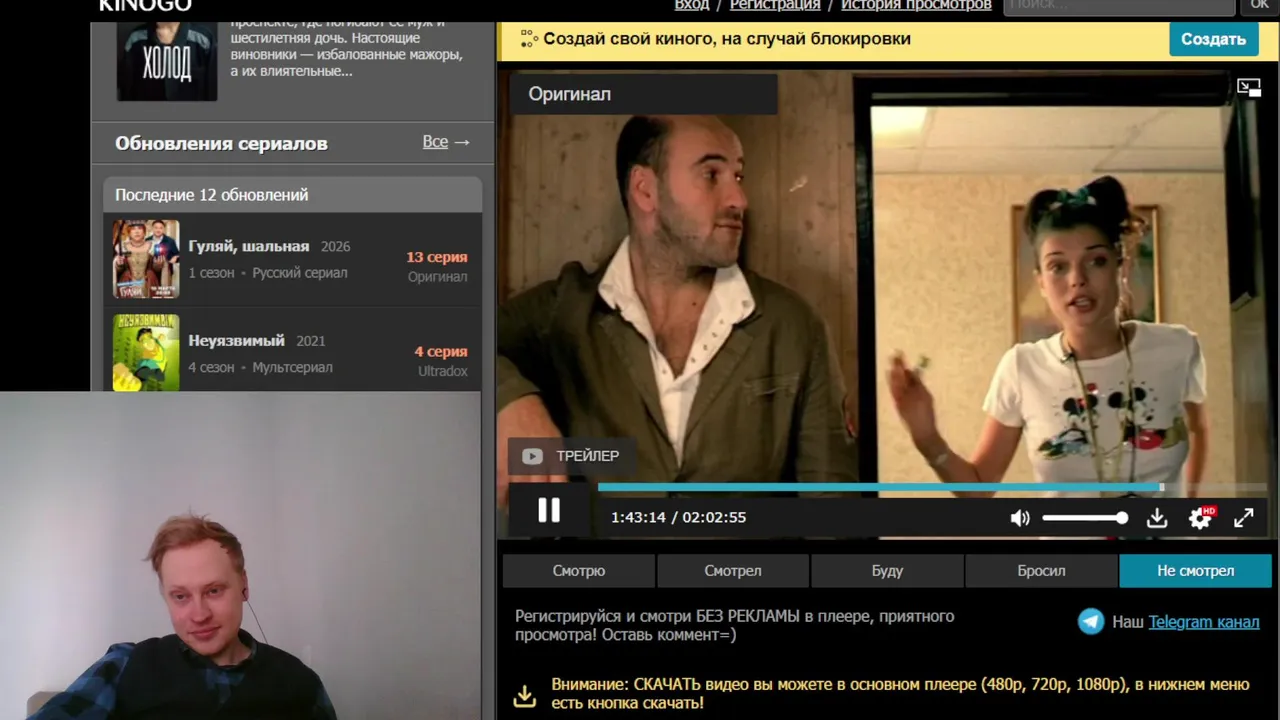
Task: Select the Бросил status tab
Action: point(1041,571)
